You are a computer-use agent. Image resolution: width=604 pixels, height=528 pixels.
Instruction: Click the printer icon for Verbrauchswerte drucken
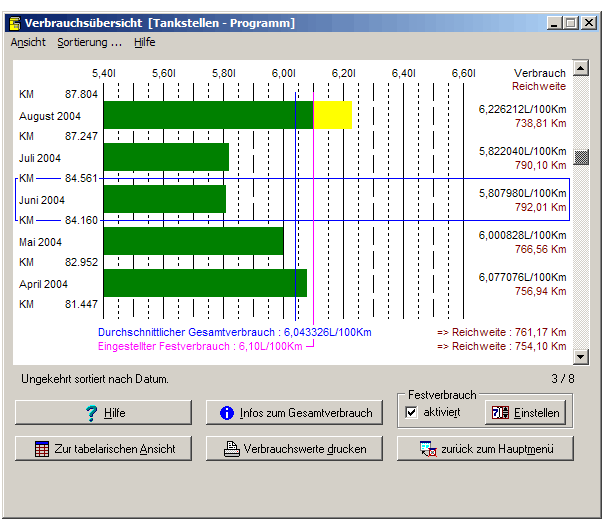tap(230, 449)
